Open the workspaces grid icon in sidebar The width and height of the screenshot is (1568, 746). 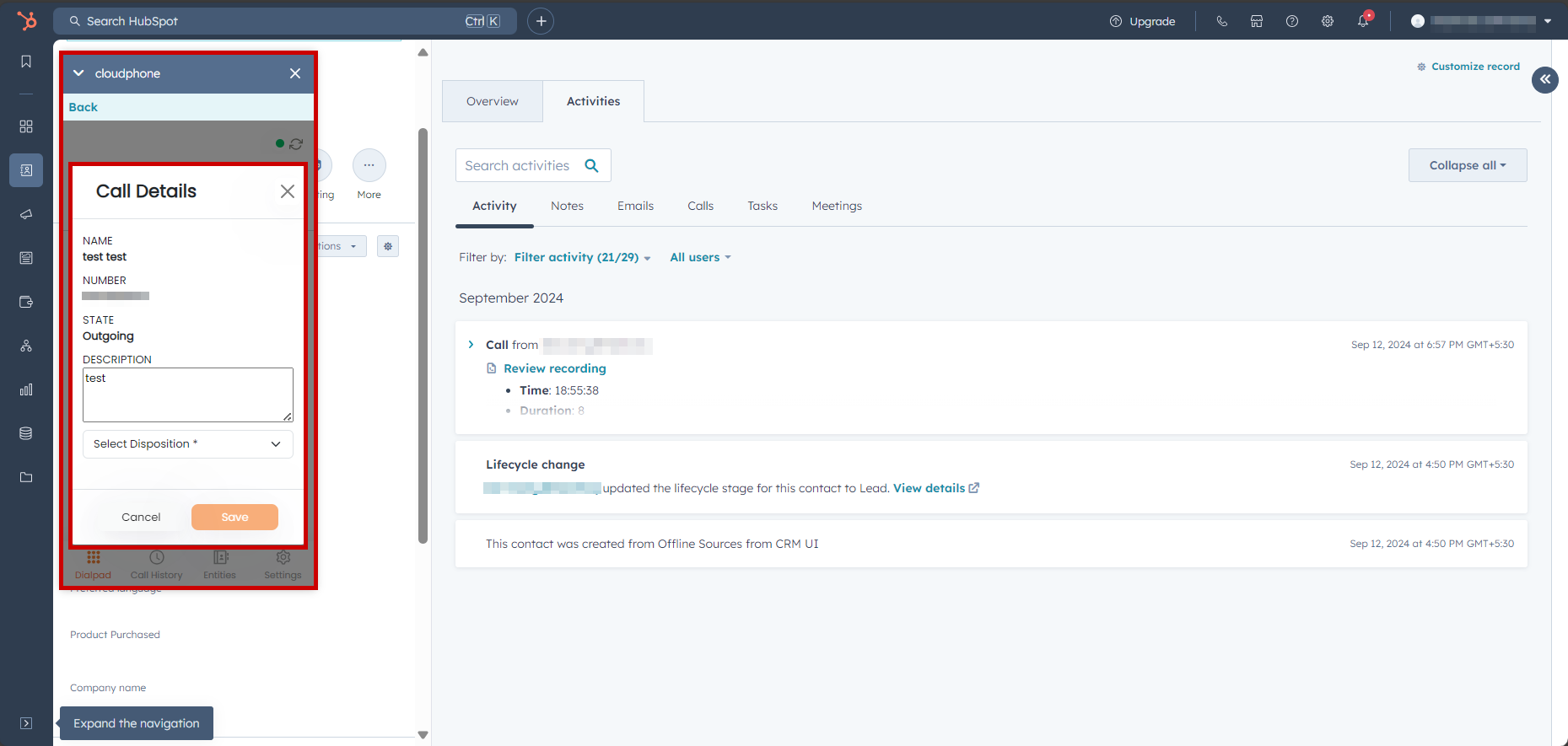pyautogui.click(x=26, y=126)
